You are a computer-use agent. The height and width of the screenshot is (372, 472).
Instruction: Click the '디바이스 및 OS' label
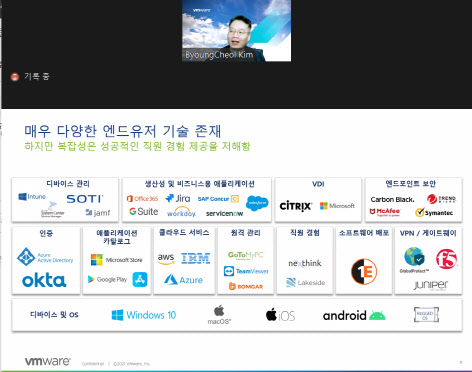click(x=54, y=315)
